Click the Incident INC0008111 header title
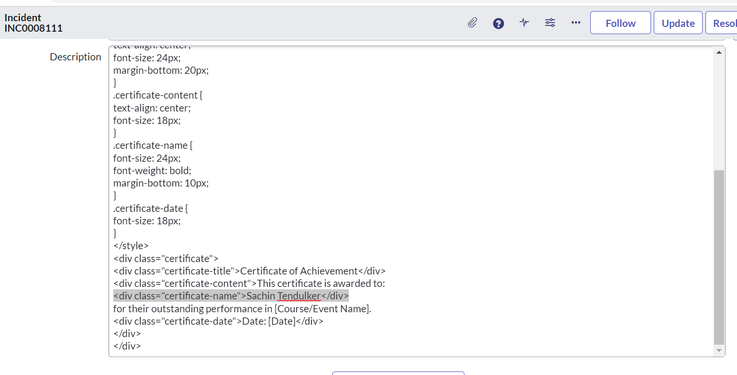 [33, 23]
